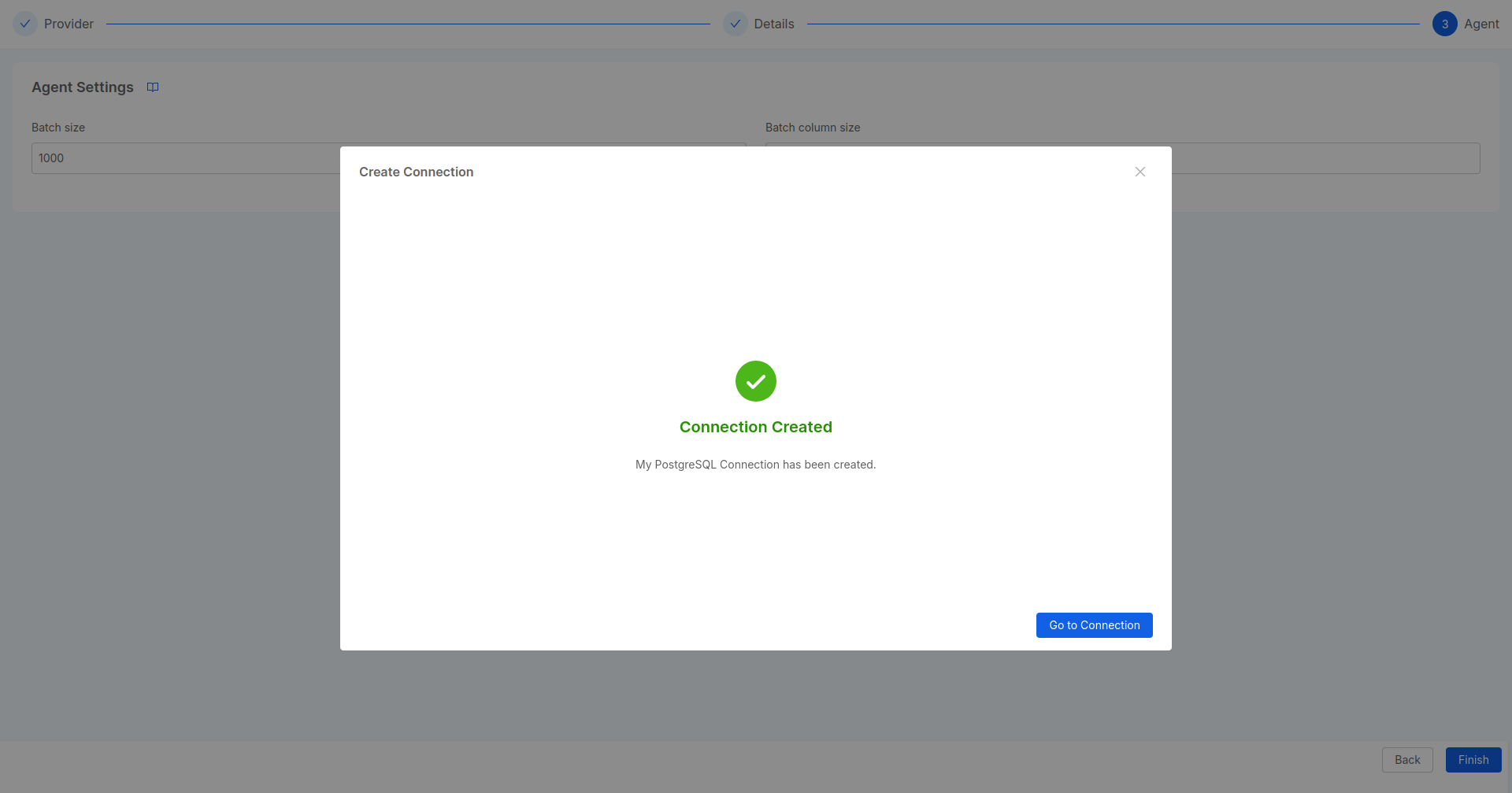The image size is (1512, 793).
Task: Select the Provider step in the wizard stepper
Action: [x=70, y=24]
